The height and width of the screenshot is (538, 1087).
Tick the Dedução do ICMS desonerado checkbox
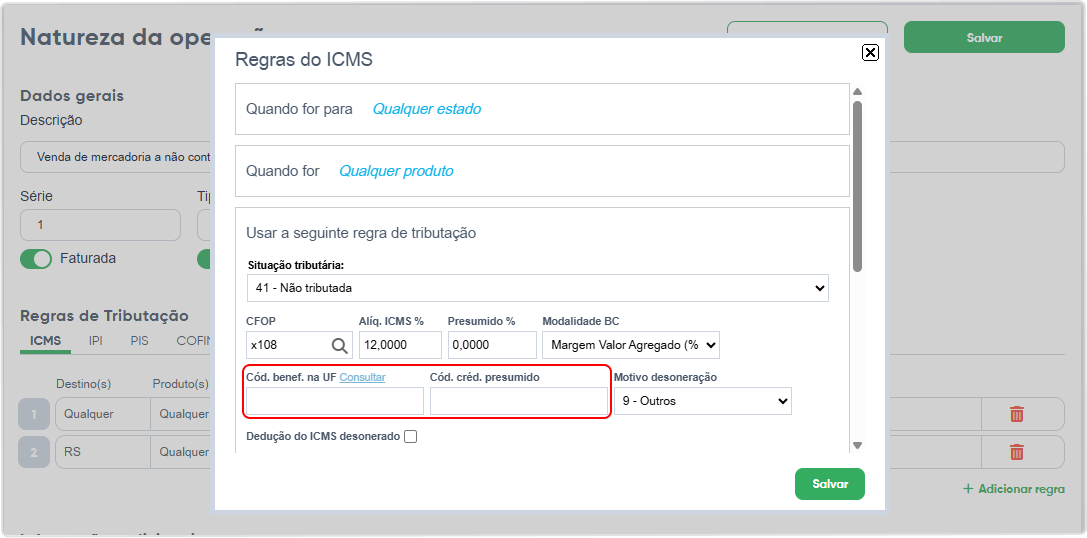pos(410,437)
